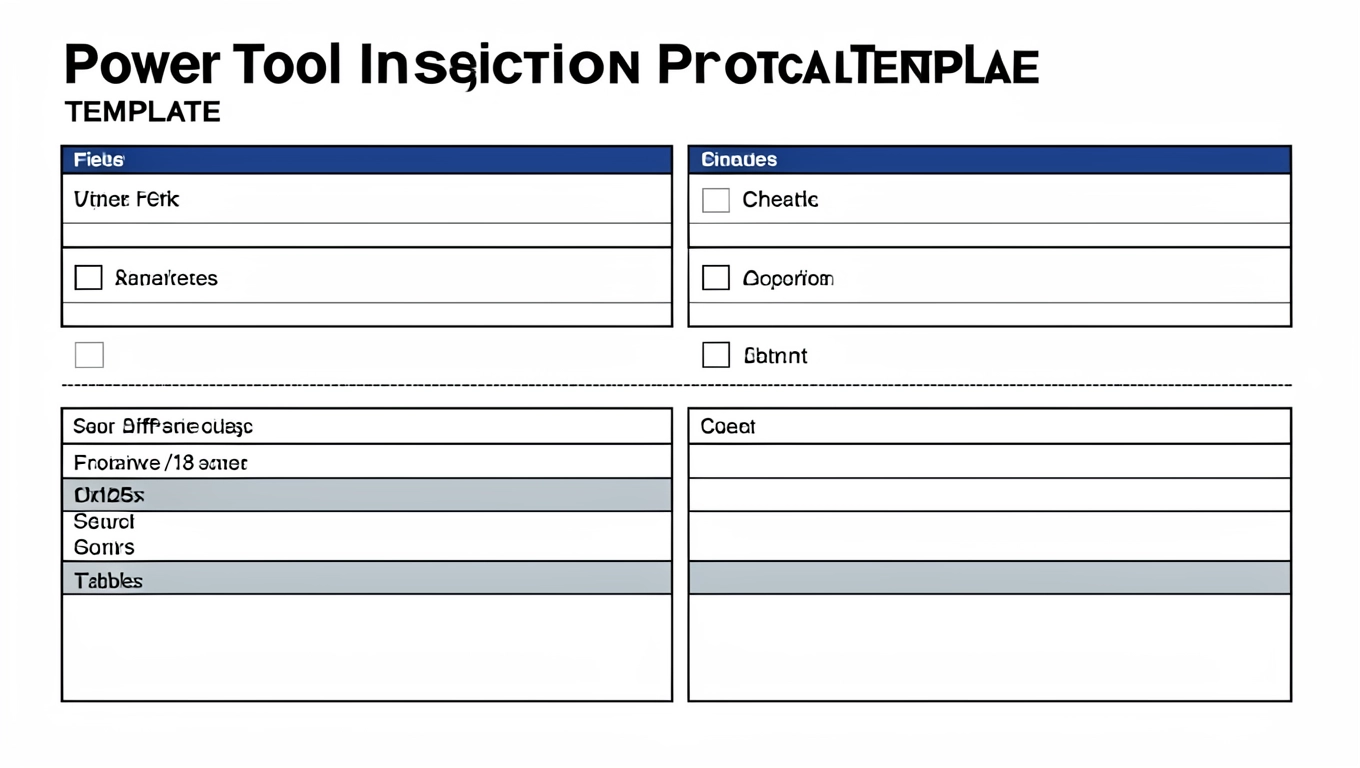1360x768 pixels.
Task: Click the Power Tool main title
Action: click(551, 66)
